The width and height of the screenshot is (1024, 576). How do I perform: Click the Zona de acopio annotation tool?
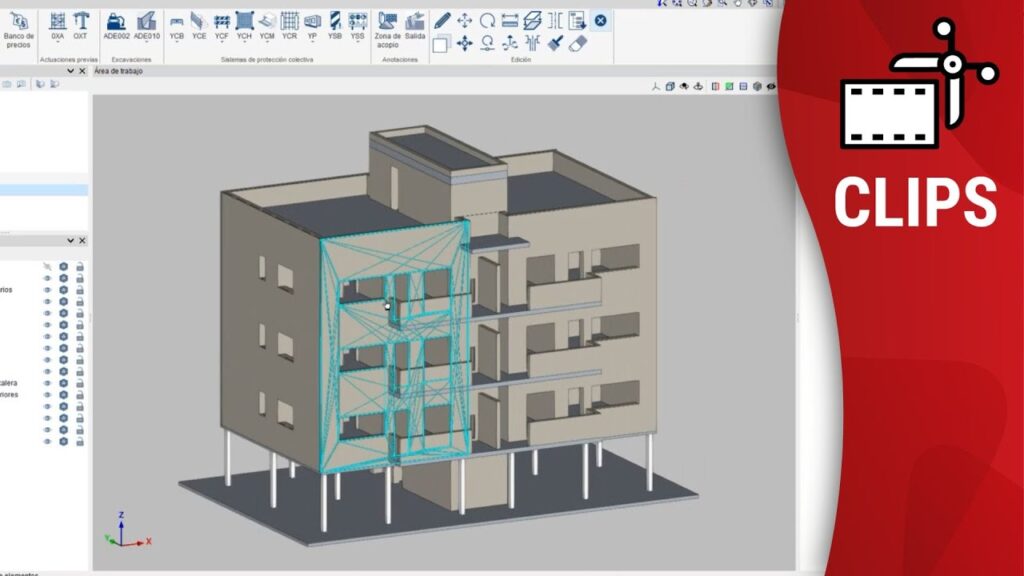coord(387,22)
